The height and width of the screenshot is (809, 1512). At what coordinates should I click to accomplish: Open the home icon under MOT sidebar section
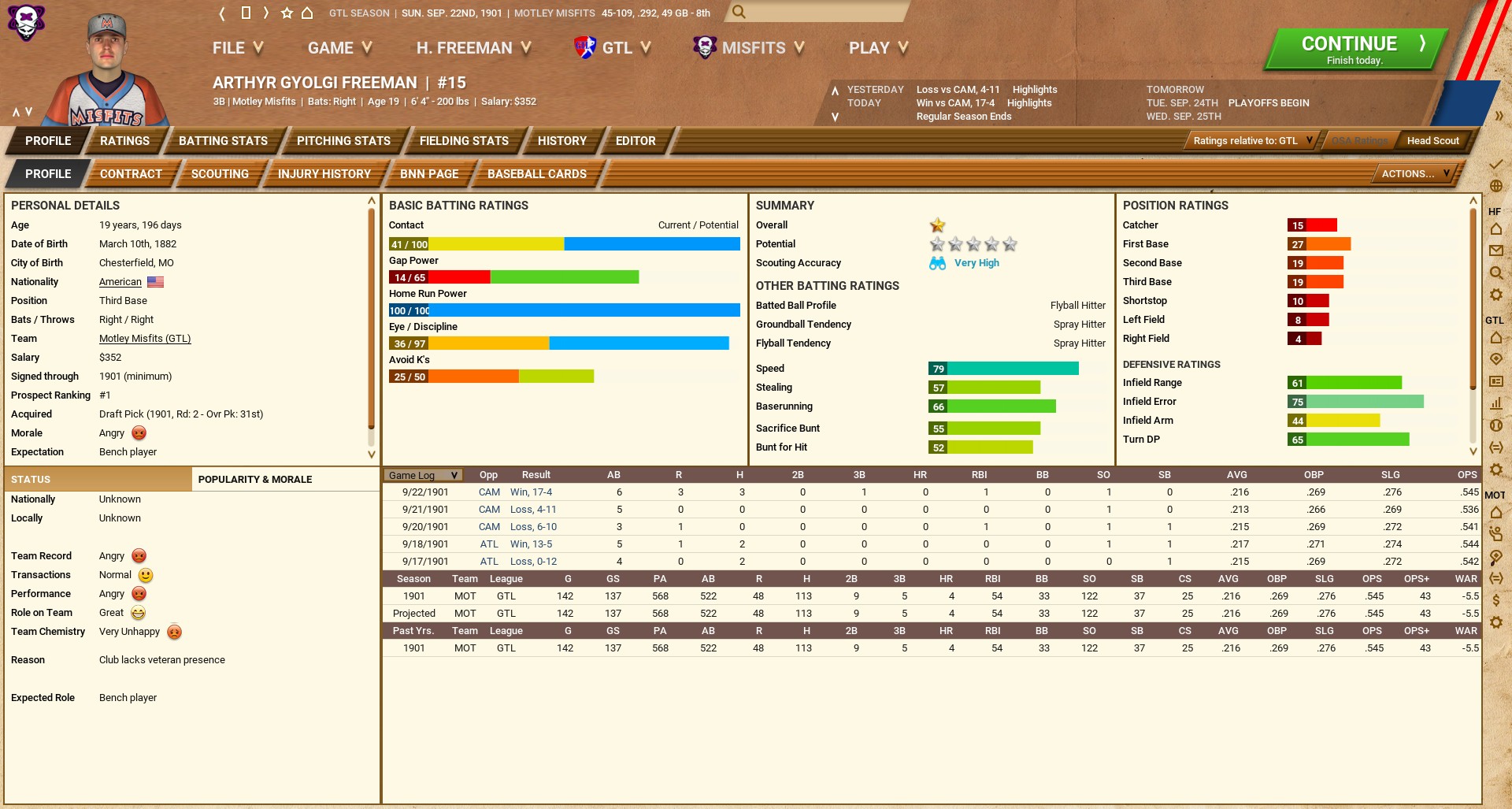[x=1495, y=512]
